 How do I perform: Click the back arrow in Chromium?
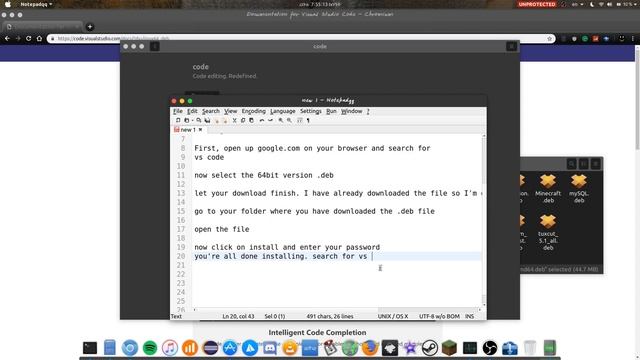[x=7, y=38]
